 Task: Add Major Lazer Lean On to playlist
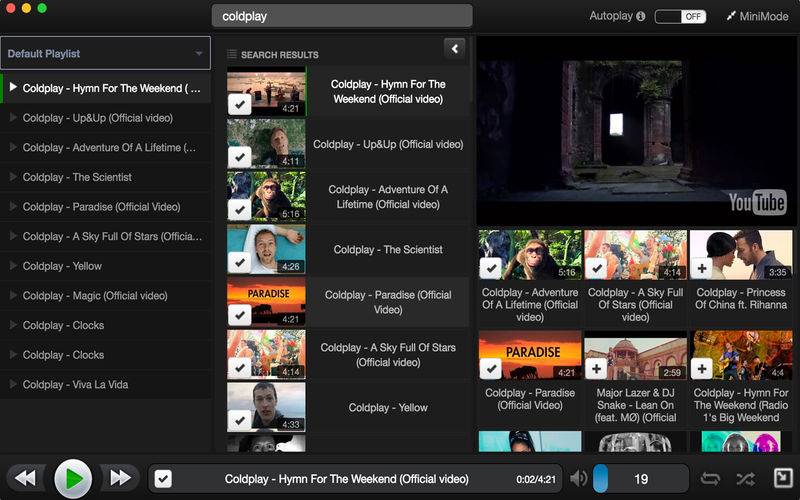pyautogui.click(x=596, y=368)
